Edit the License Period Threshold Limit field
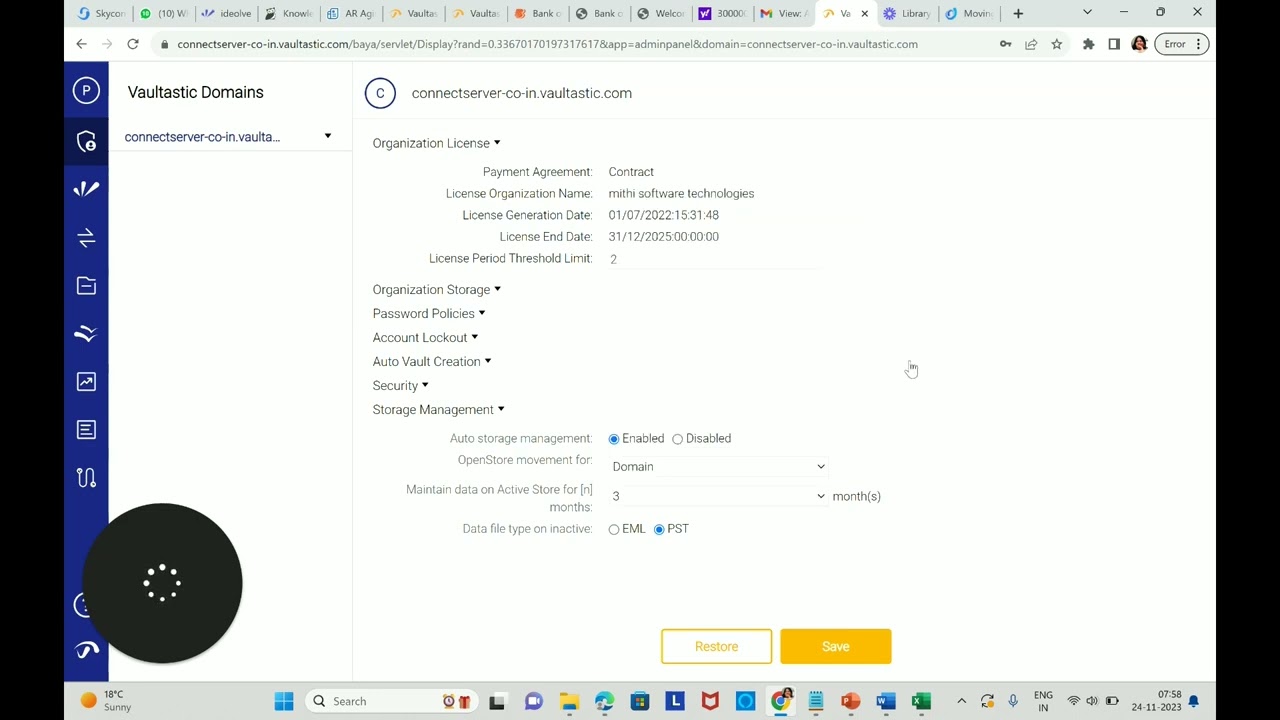 pyautogui.click(x=713, y=259)
